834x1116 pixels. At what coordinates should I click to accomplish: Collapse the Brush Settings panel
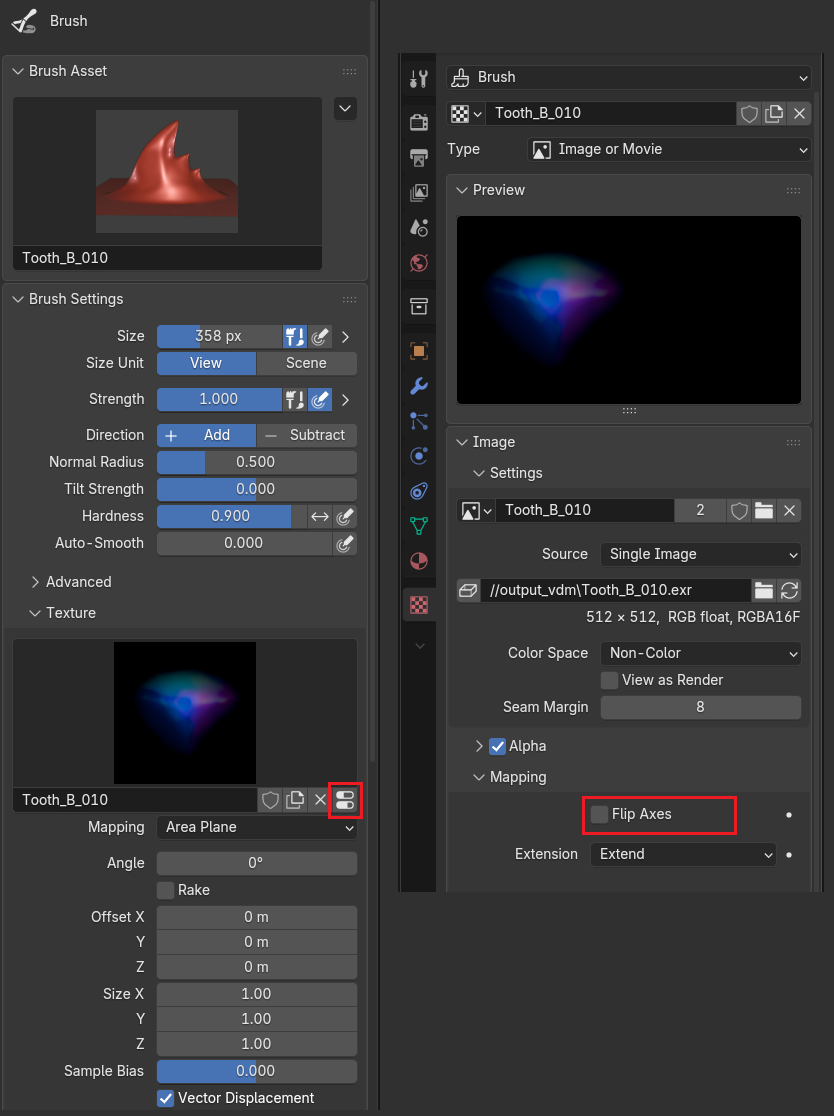[68, 299]
